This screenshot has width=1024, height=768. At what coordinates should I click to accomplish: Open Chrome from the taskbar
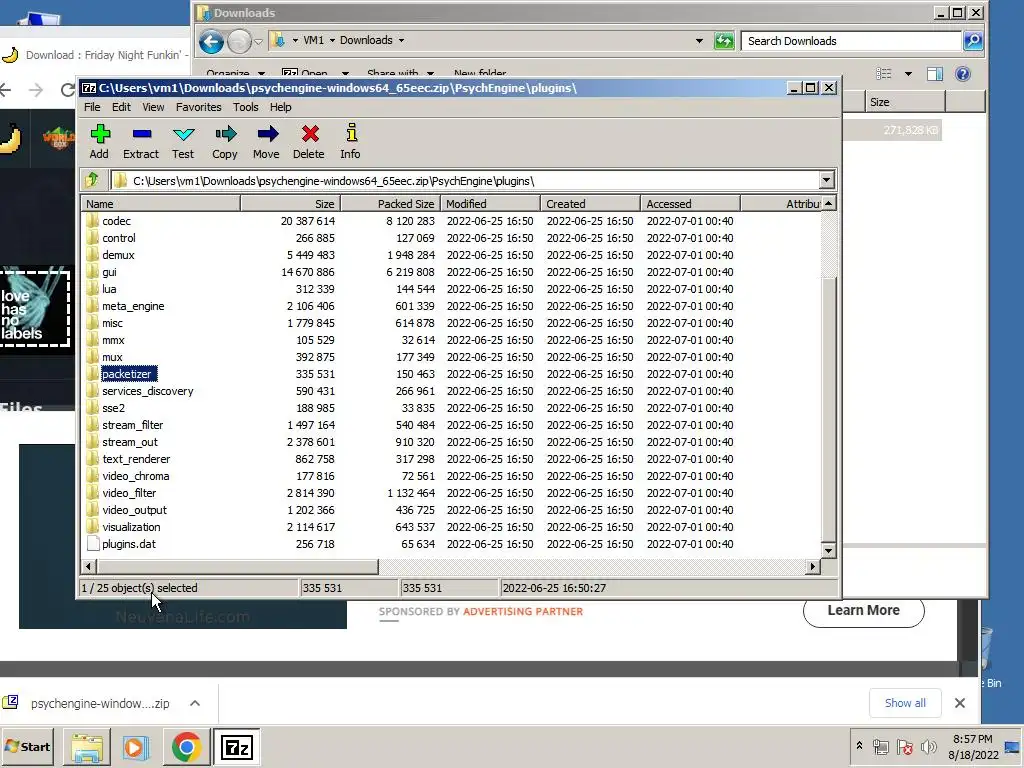(186, 746)
